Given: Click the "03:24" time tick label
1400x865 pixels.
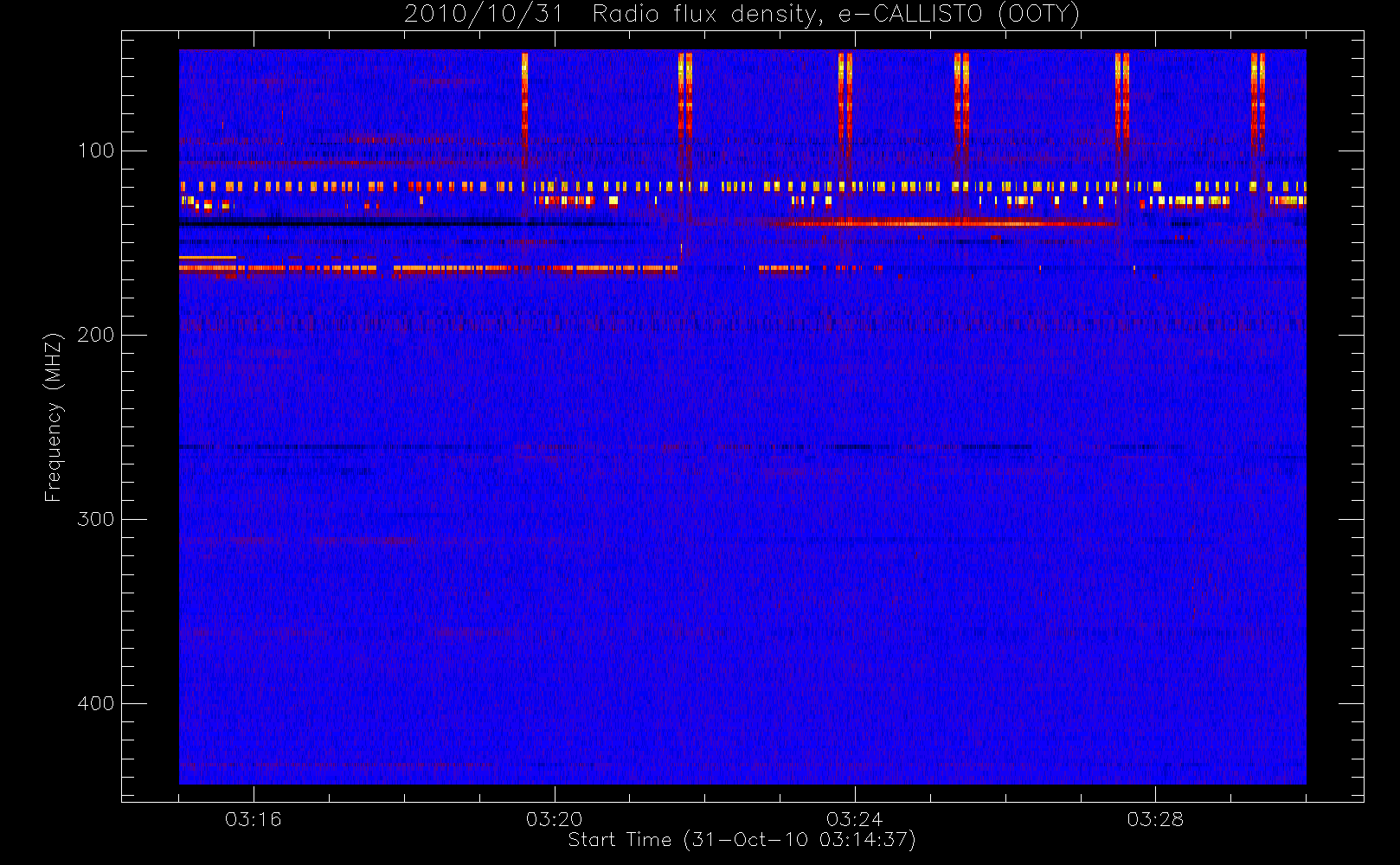Looking at the screenshot, I should 854,819.
